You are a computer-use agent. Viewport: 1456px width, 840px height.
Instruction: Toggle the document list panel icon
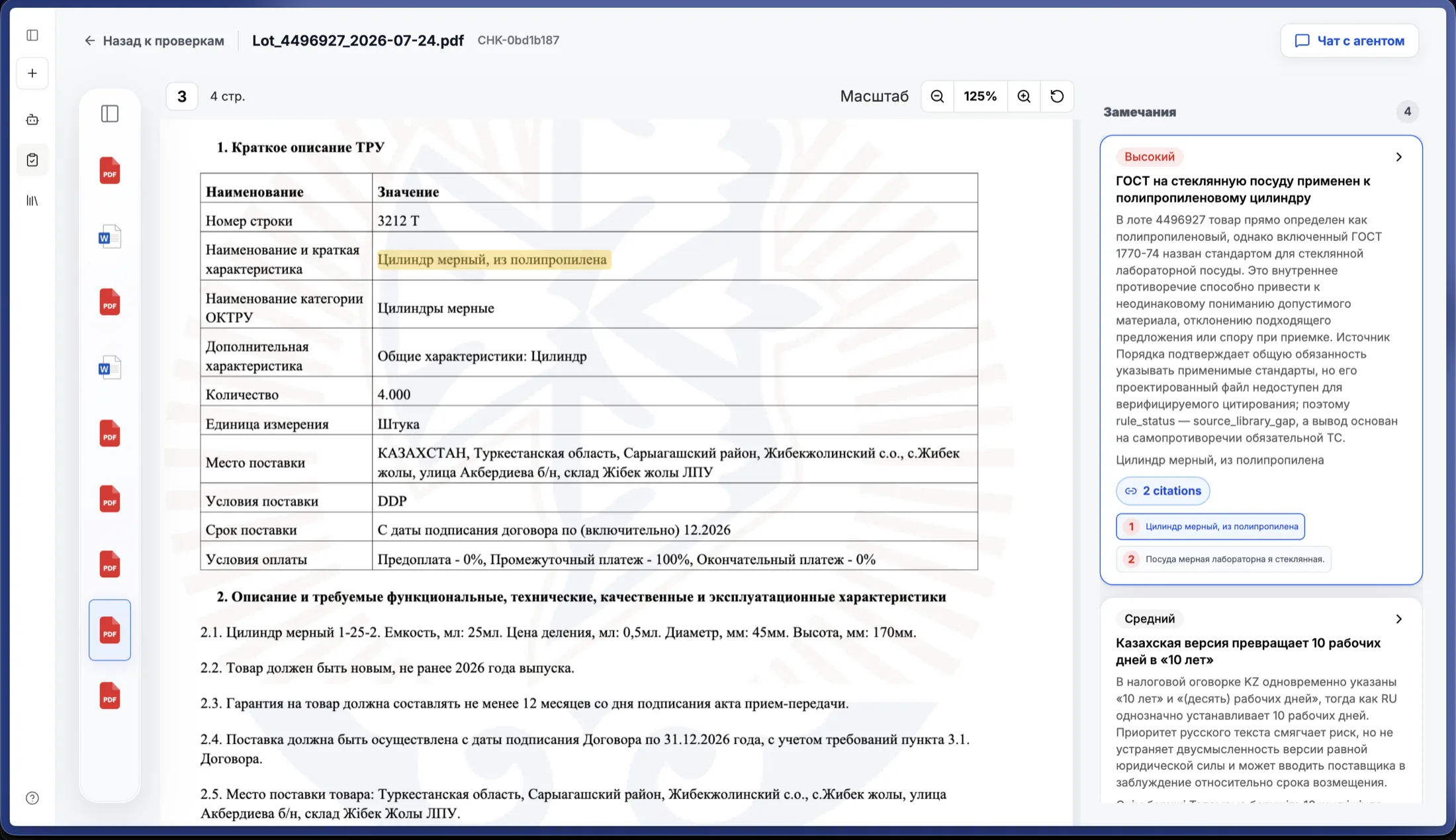(110, 114)
